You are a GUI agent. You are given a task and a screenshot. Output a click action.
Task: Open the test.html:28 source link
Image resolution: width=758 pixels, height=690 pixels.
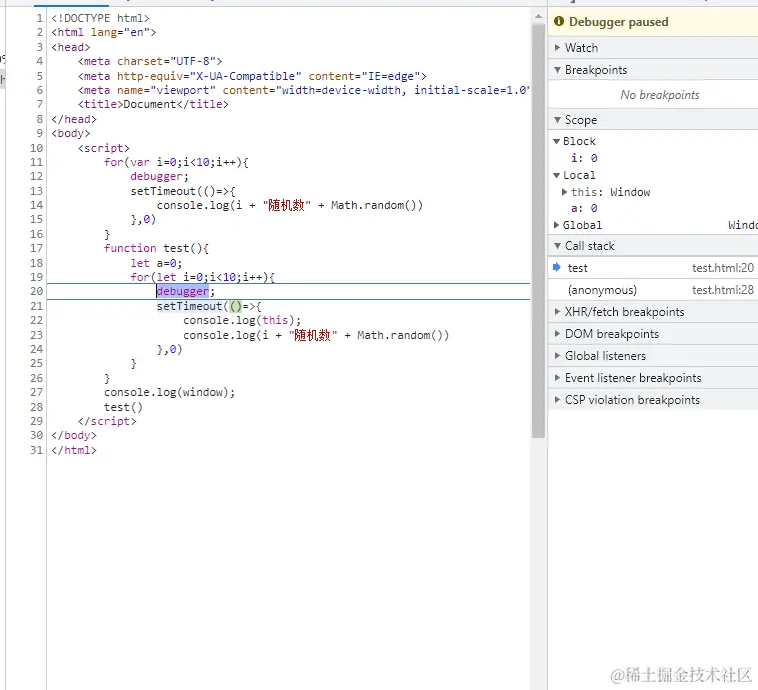723,290
